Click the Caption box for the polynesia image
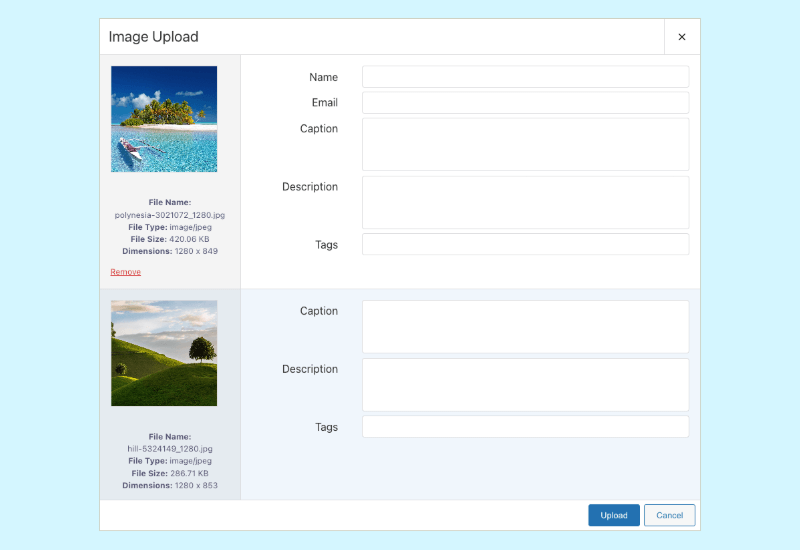 tap(525, 144)
